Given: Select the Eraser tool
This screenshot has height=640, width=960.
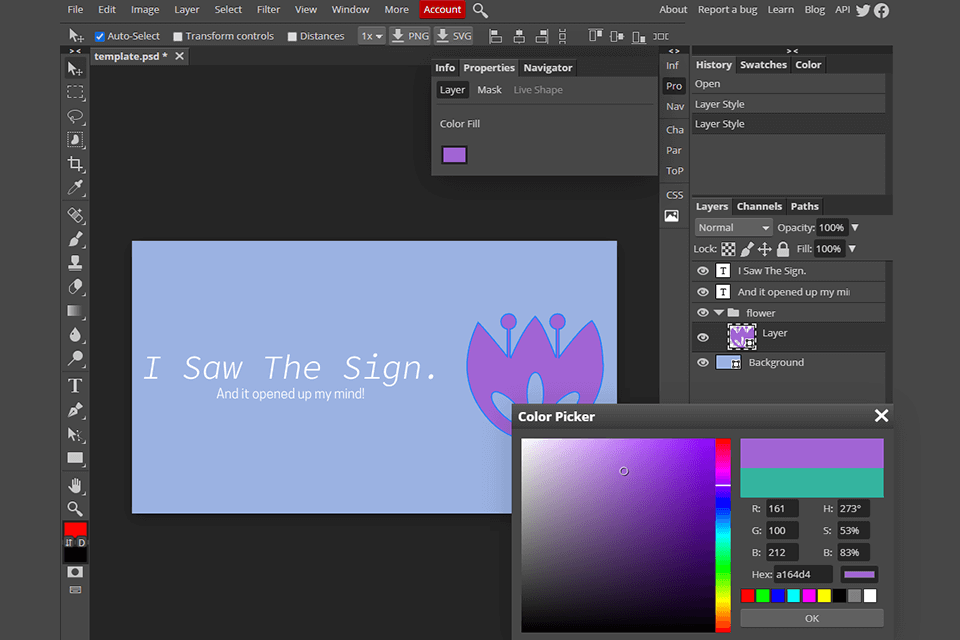Looking at the screenshot, I should tap(75, 287).
